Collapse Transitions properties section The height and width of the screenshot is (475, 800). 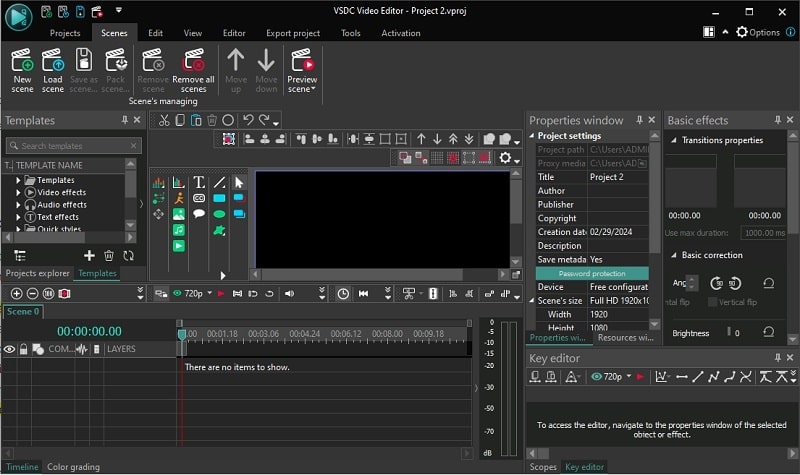coord(673,140)
